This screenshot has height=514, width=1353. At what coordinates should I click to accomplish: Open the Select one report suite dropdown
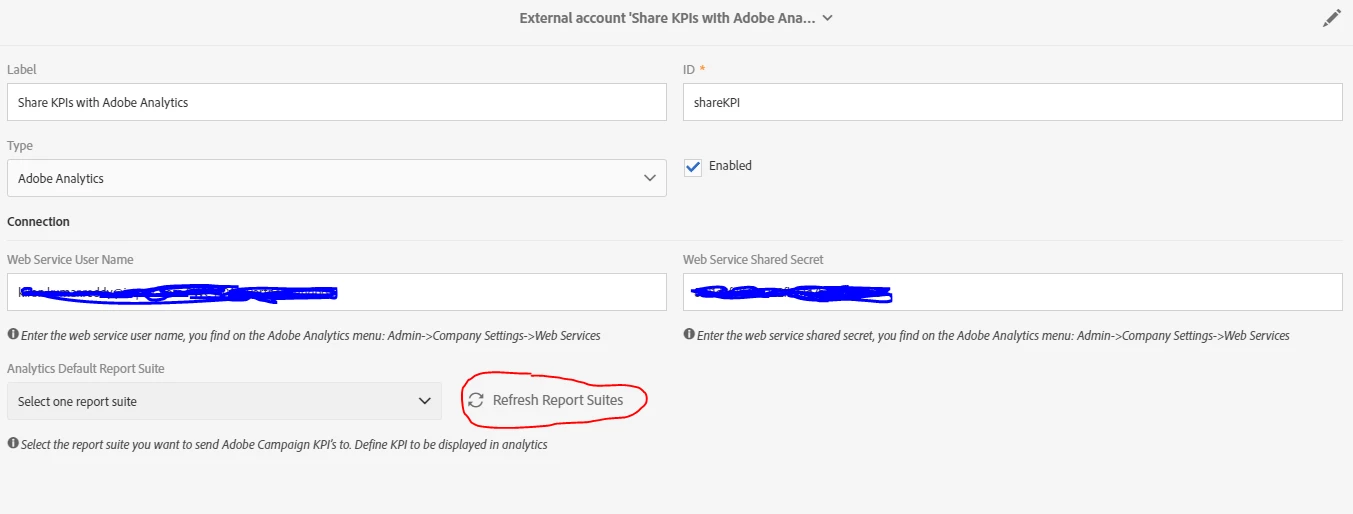point(224,401)
